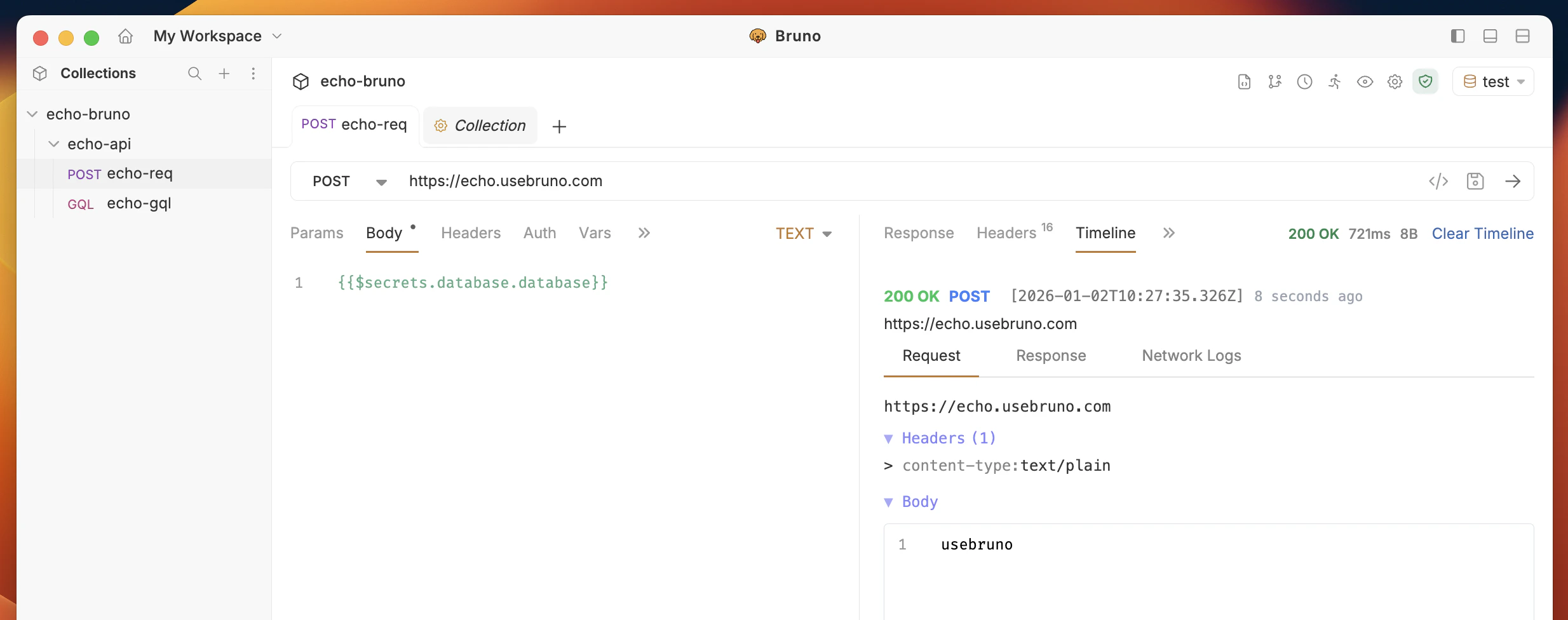Click the echo-bruno collection cube icon in header
The width and height of the screenshot is (1568, 620).
pyautogui.click(x=301, y=81)
